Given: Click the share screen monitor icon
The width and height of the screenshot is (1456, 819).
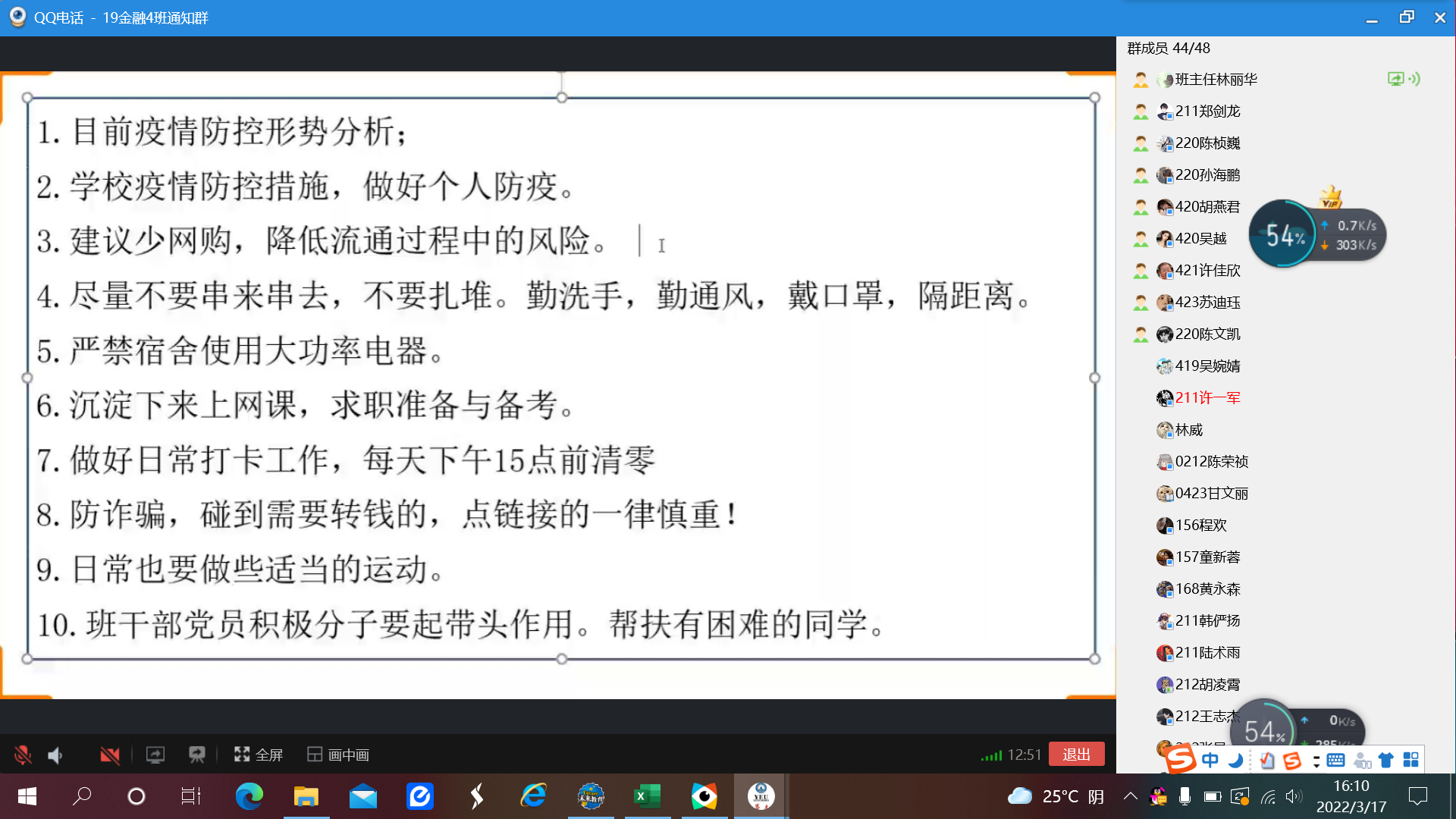Looking at the screenshot, I should [155, 755].
